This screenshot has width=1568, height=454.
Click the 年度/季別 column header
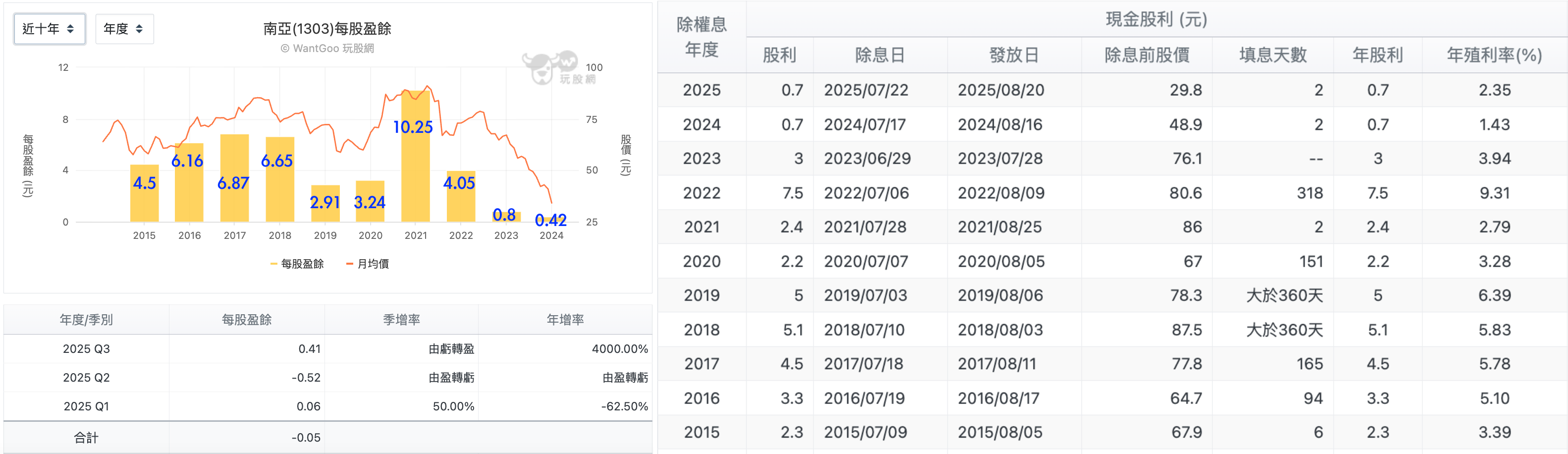point(86,320)
